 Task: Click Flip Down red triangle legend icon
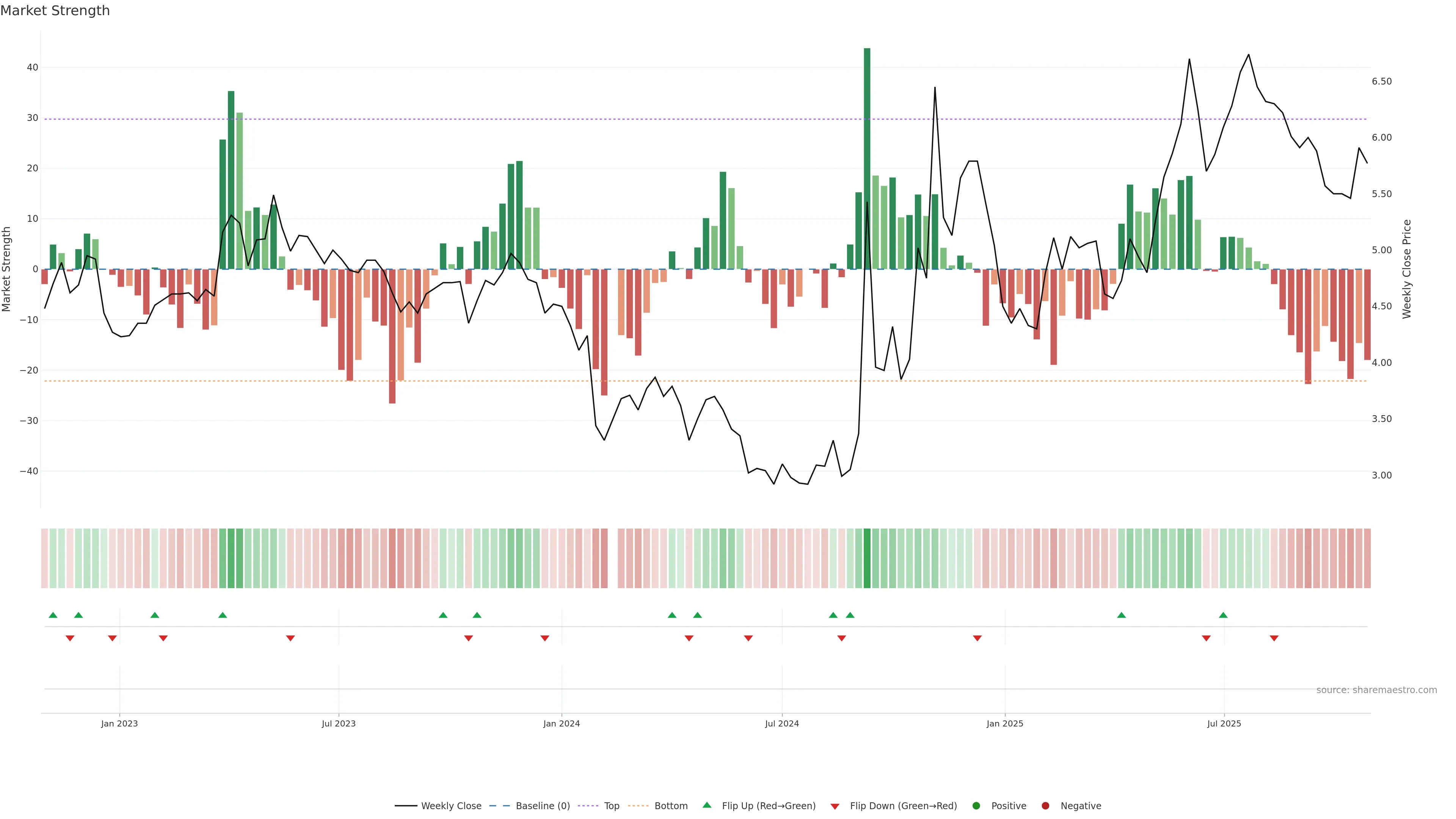click(835, 806)
